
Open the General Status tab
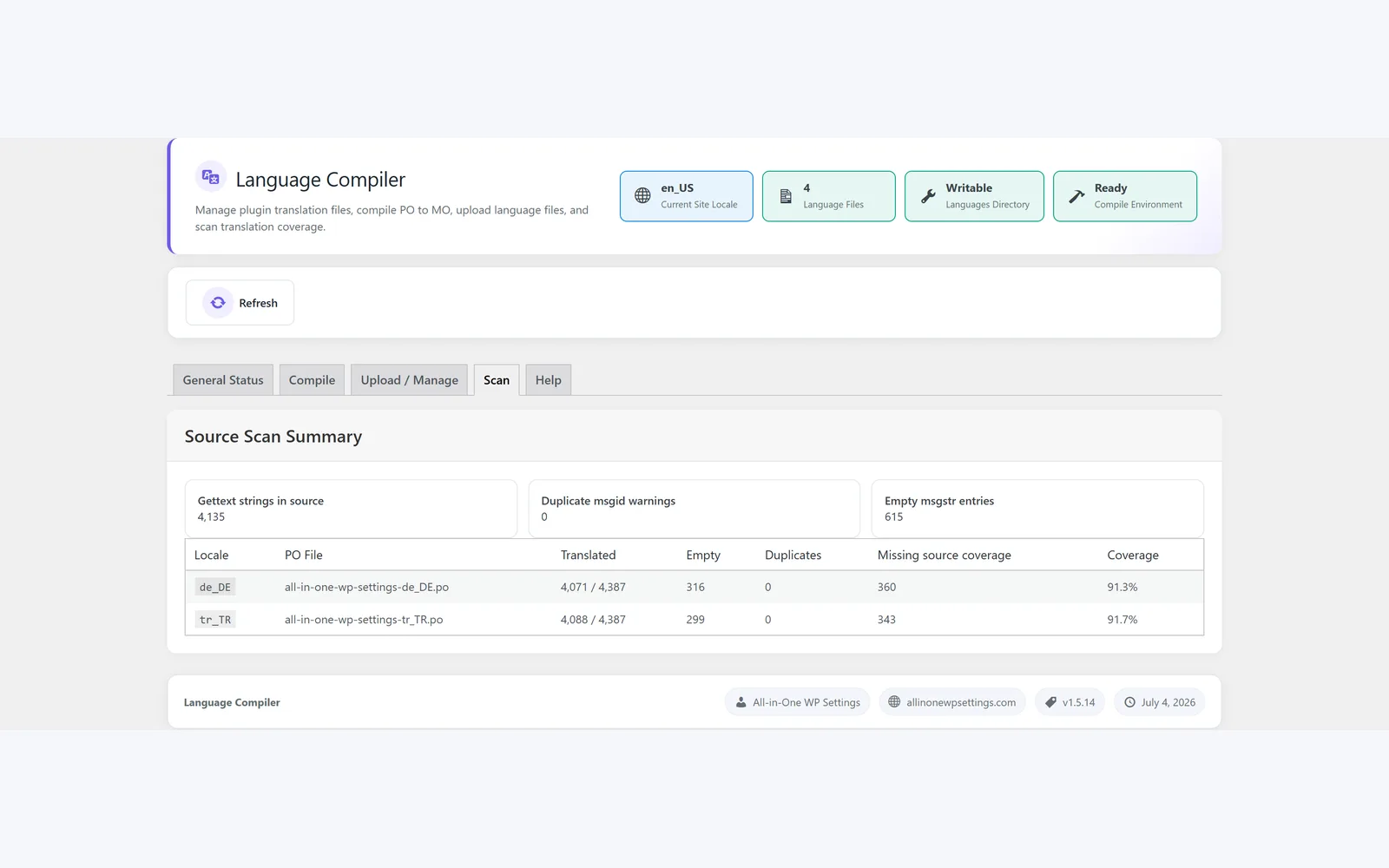tap(223, 380)
